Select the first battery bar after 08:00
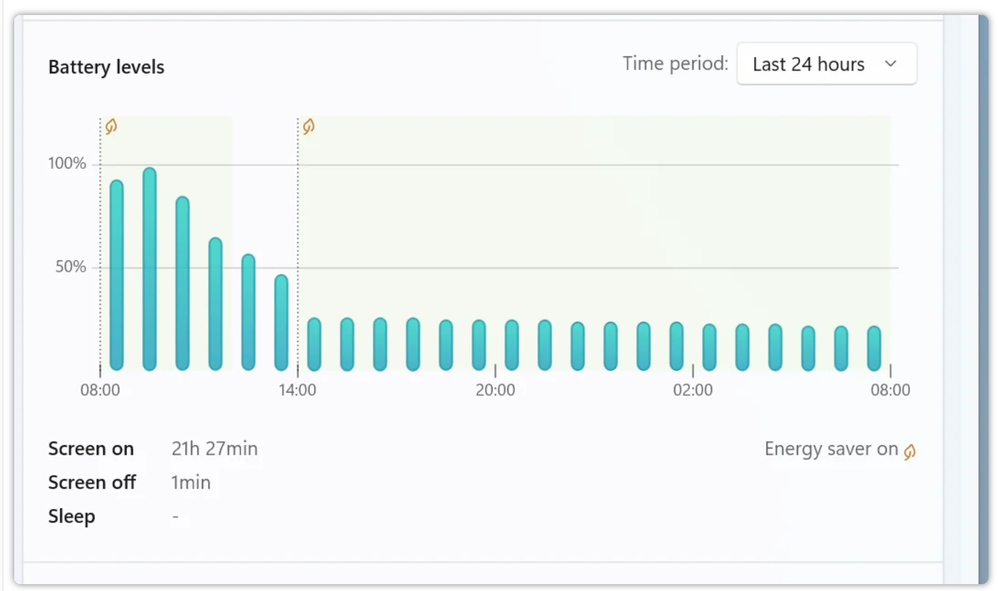This screenshot has height=591, width=998. [116, 275]
